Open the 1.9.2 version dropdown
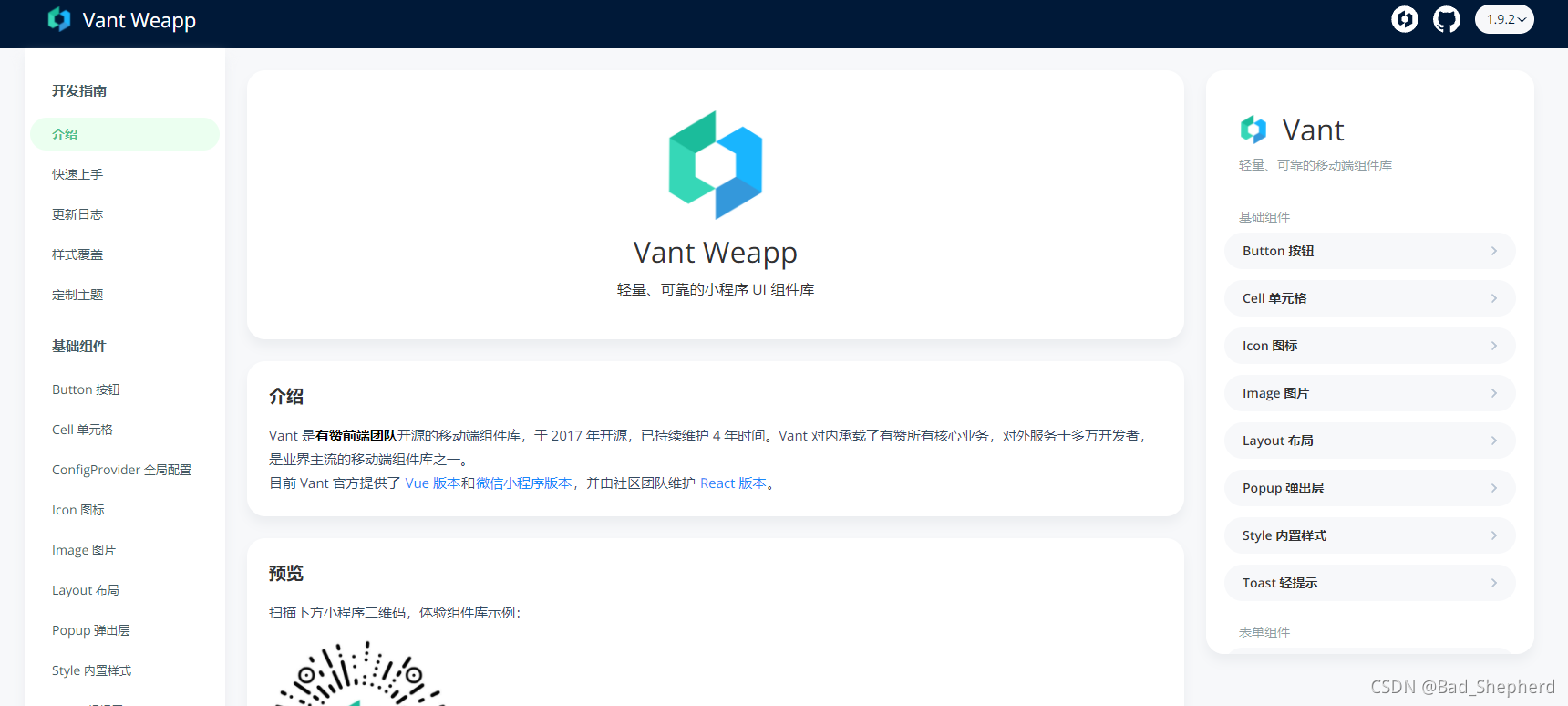Viewport: 1568px width, 706px height. point(1504,19)
